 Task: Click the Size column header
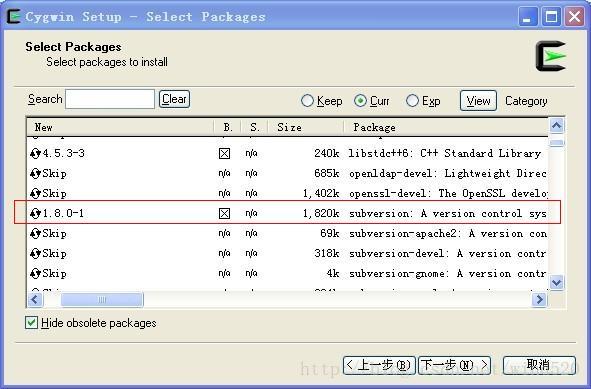pos(306,127)
